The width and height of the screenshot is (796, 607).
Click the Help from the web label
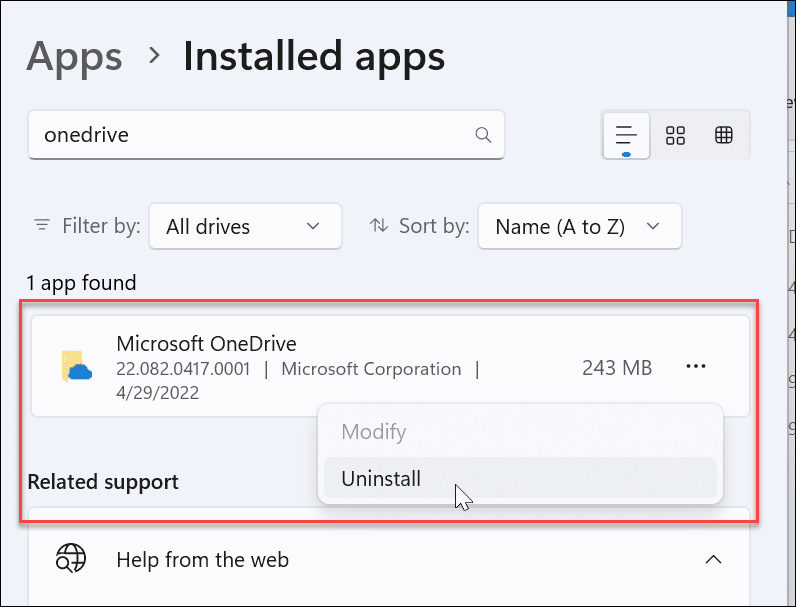click(203, 560)
